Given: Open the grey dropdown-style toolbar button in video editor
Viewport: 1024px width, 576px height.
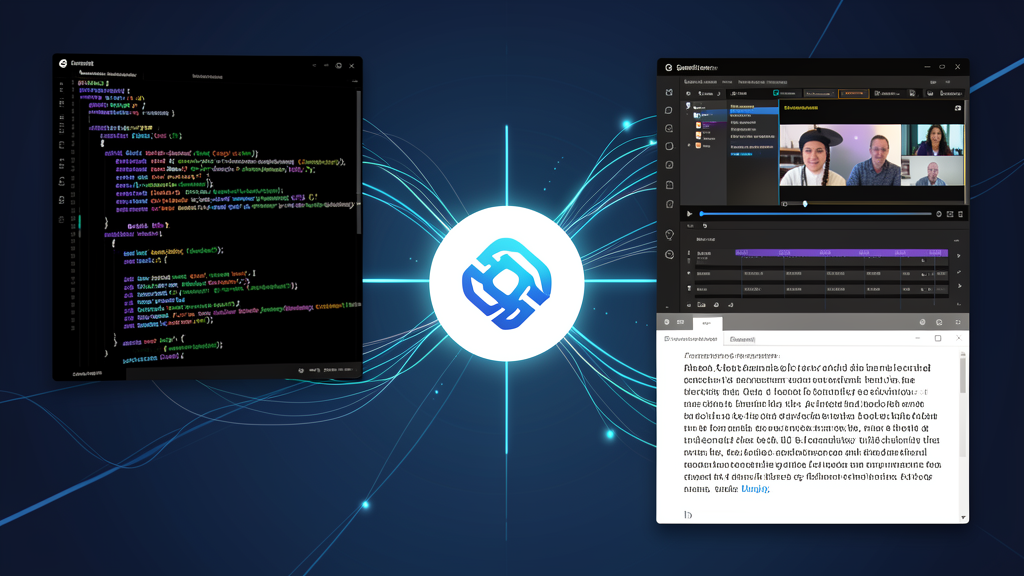Looking at the screenshot, I should [x=819, y=93].
